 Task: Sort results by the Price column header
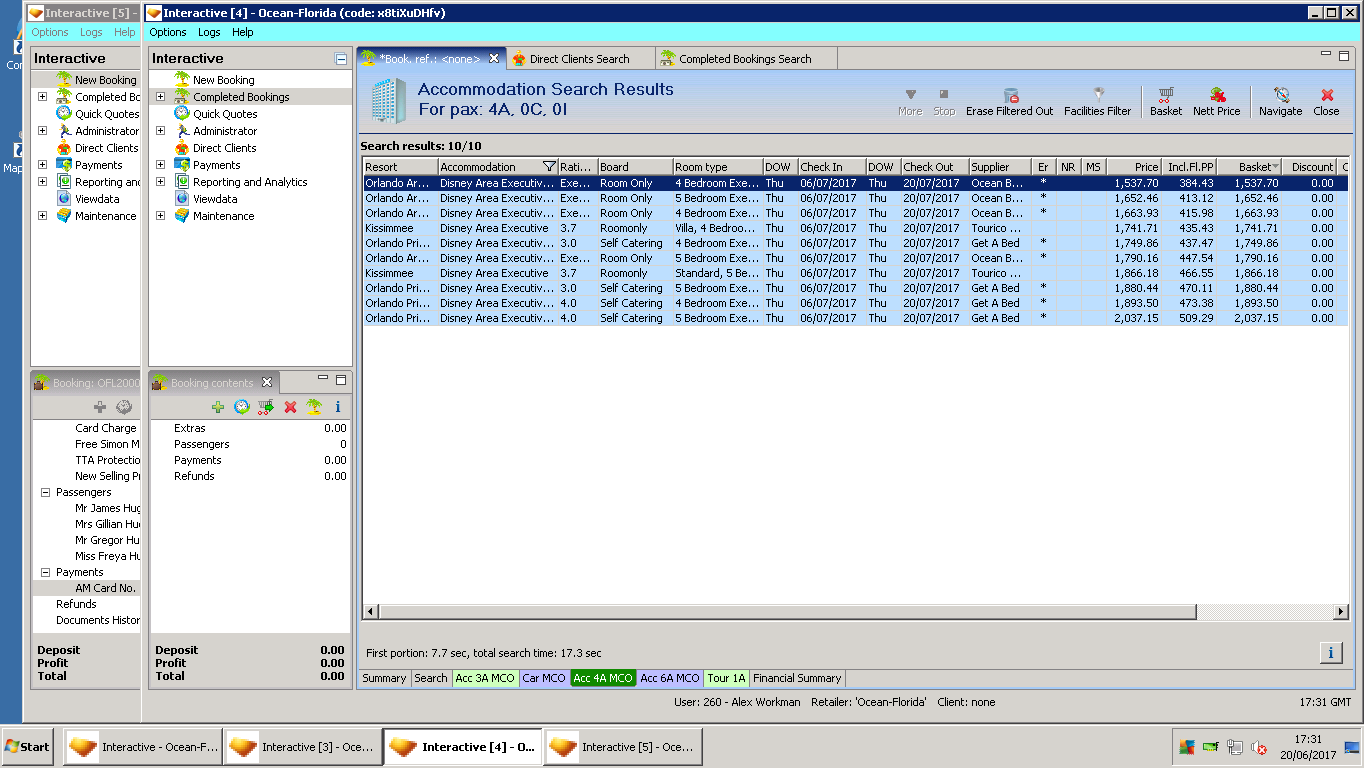pos(1134,167)
